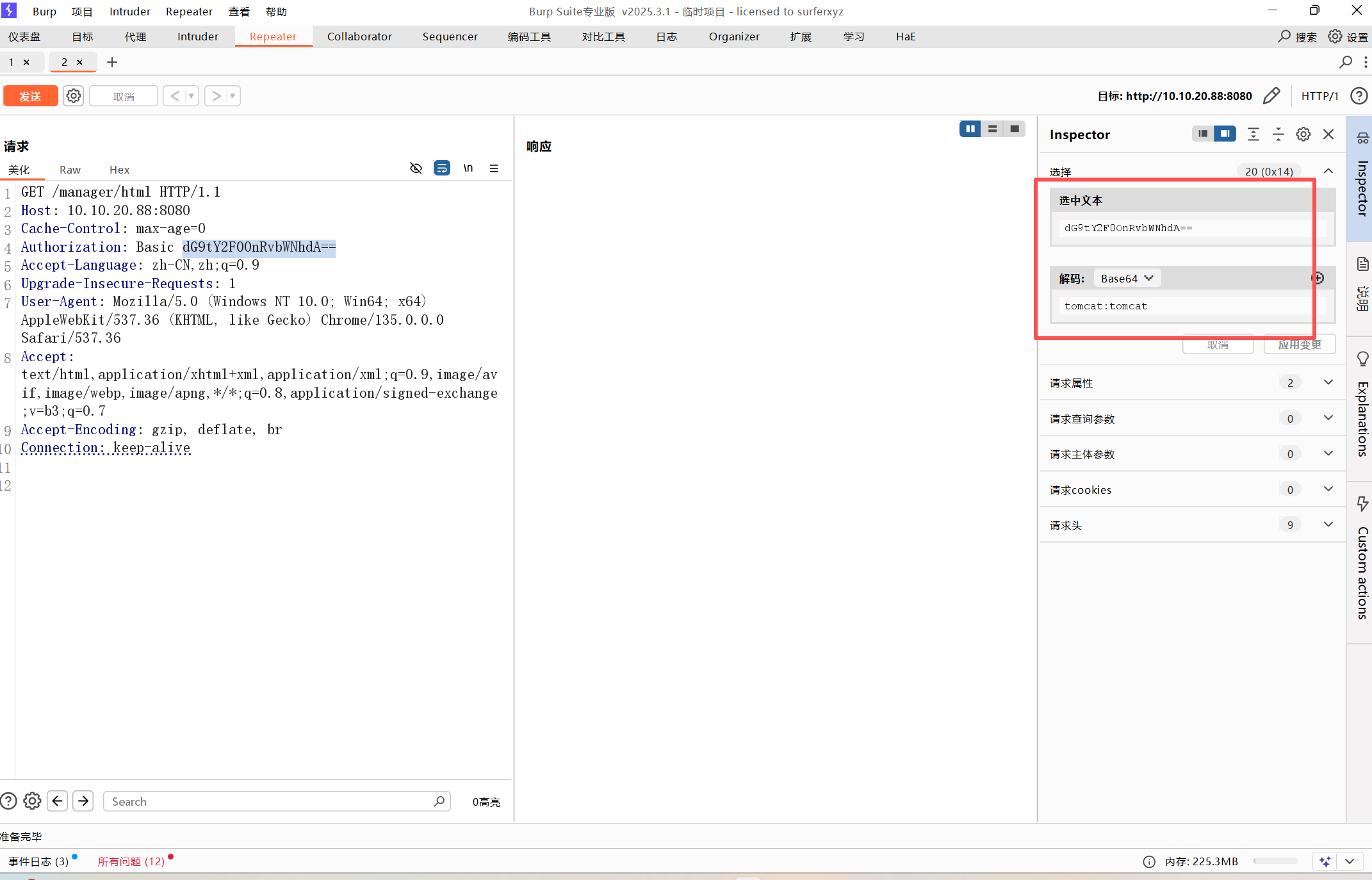Toggle the line wrap icon in request editor
This screenshot has height=880, width=1372.
pos(442,168)
